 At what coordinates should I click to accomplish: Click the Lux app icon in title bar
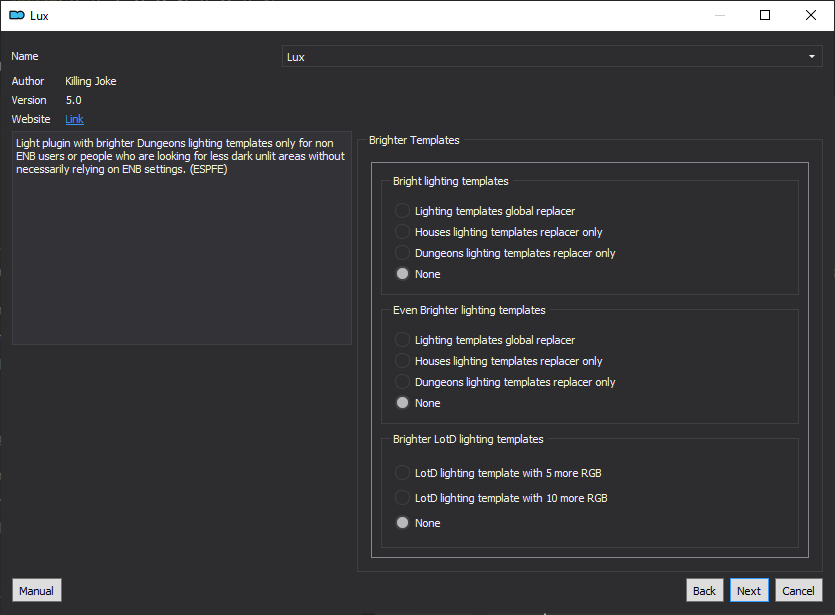17,15
